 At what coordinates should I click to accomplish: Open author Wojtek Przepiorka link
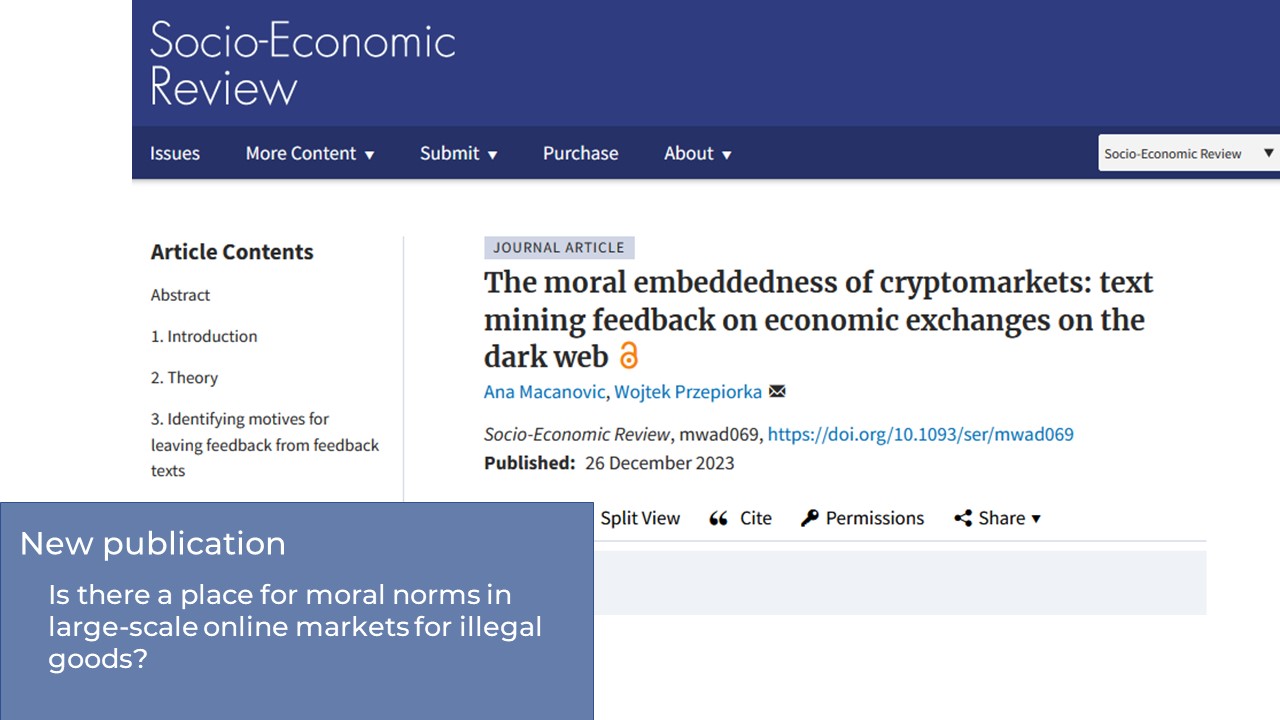click(x=688, y=392)
